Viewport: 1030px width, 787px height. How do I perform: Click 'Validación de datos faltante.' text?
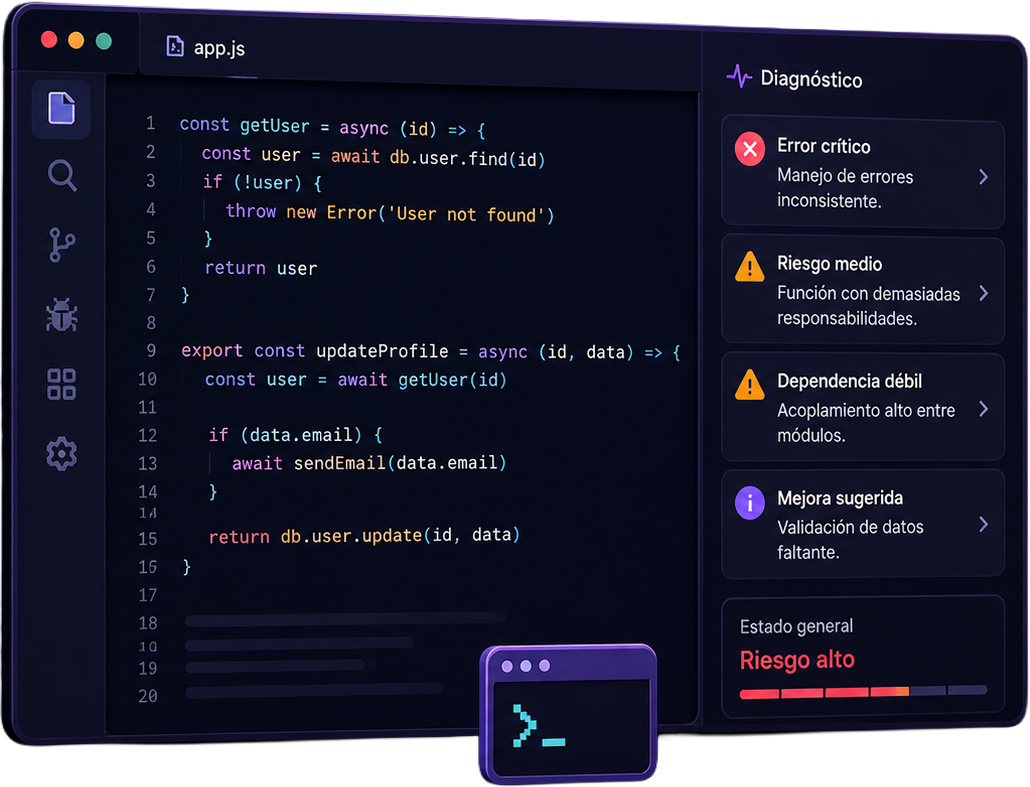coord(850,539)
